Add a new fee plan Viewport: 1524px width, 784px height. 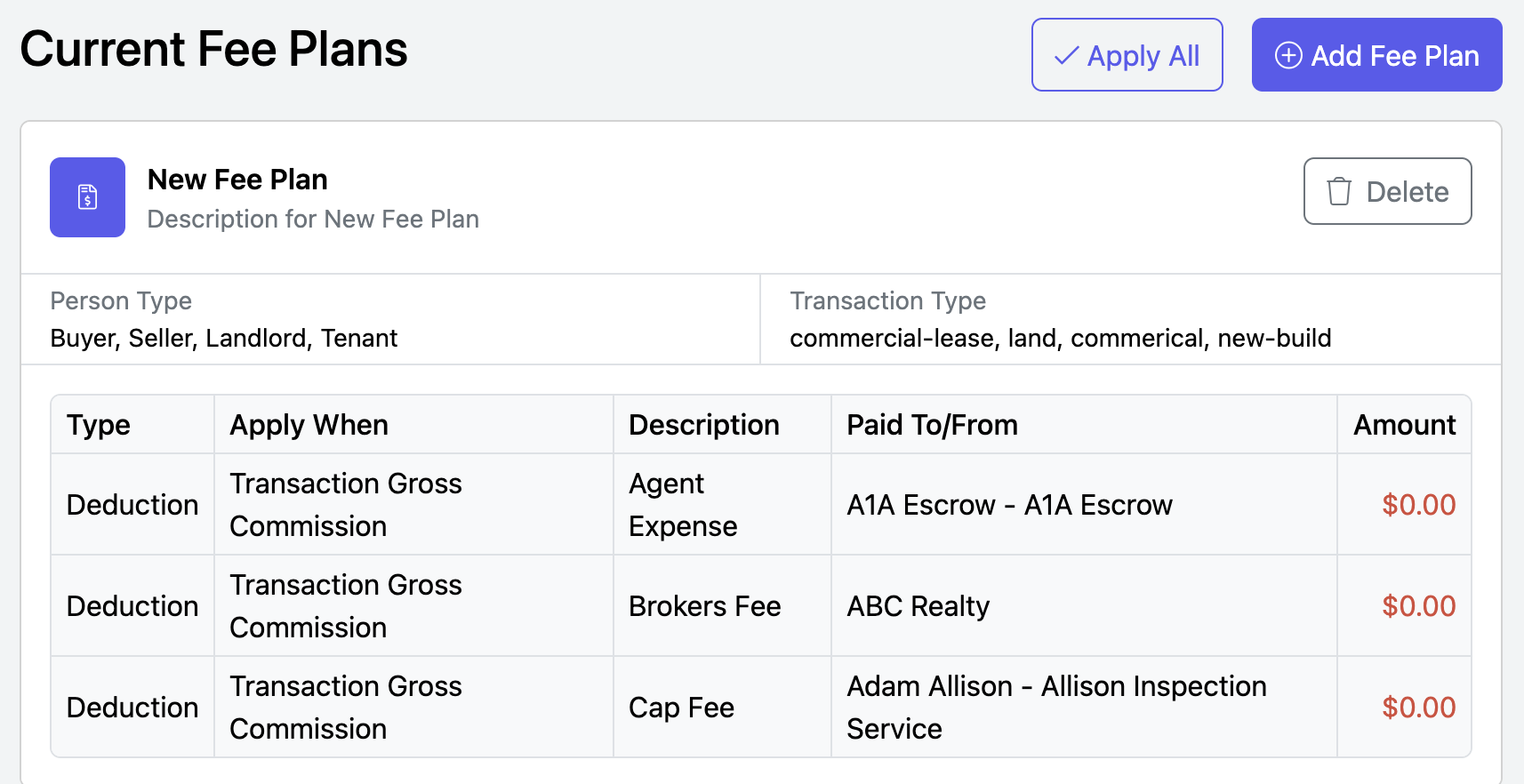coord(1376,55)
